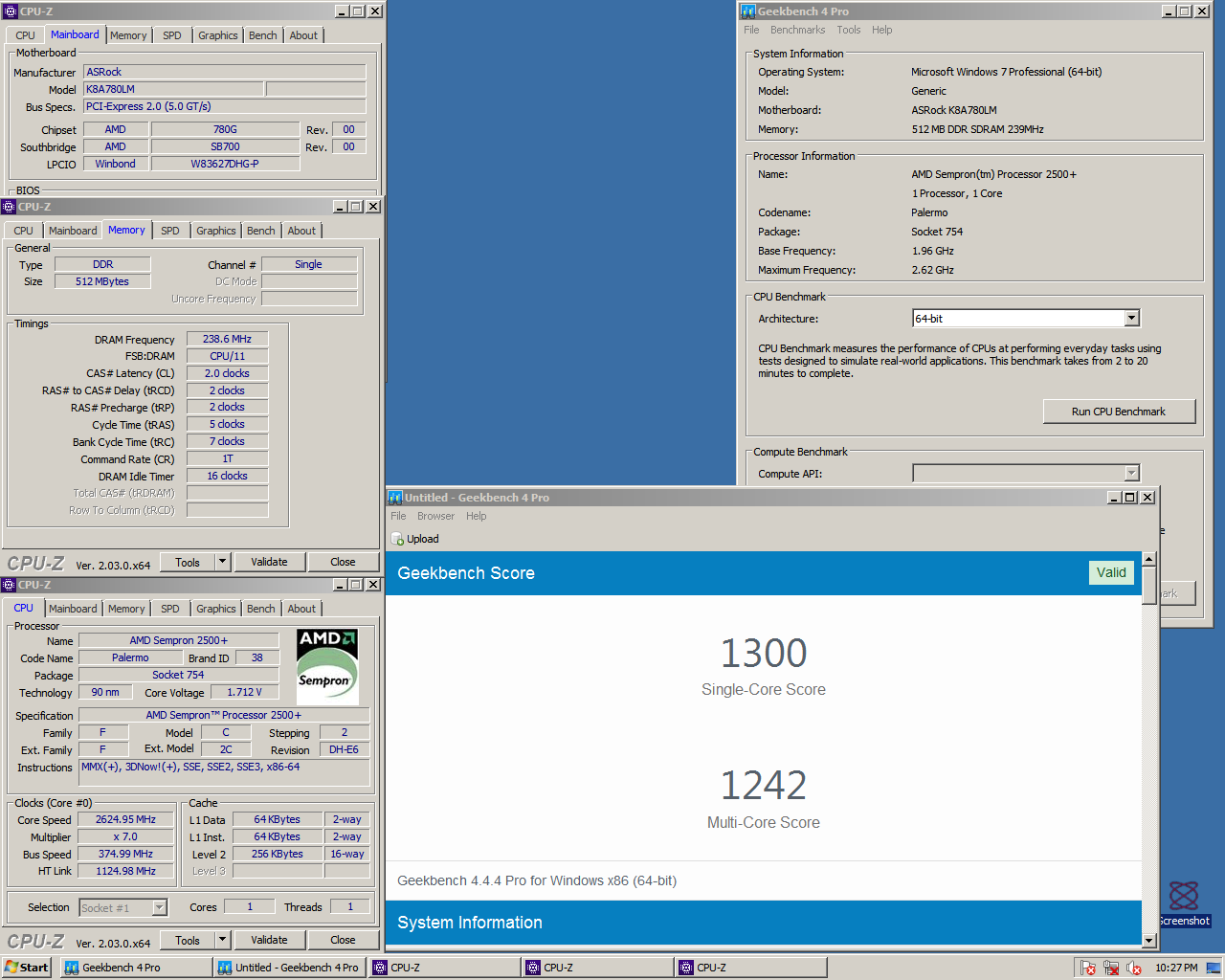Select About tab in bottom CPU-Z window

point(301,609)
